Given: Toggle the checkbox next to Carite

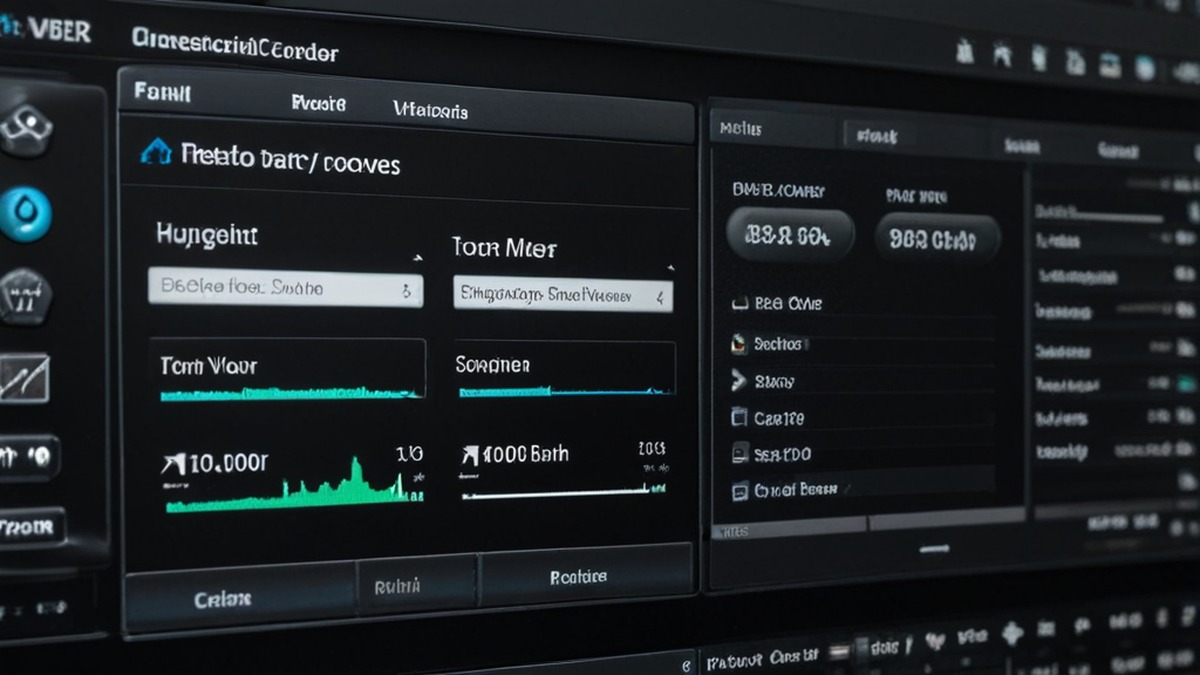Looking at the screenshot, I should pyautogui.click(x=739, y=417).
